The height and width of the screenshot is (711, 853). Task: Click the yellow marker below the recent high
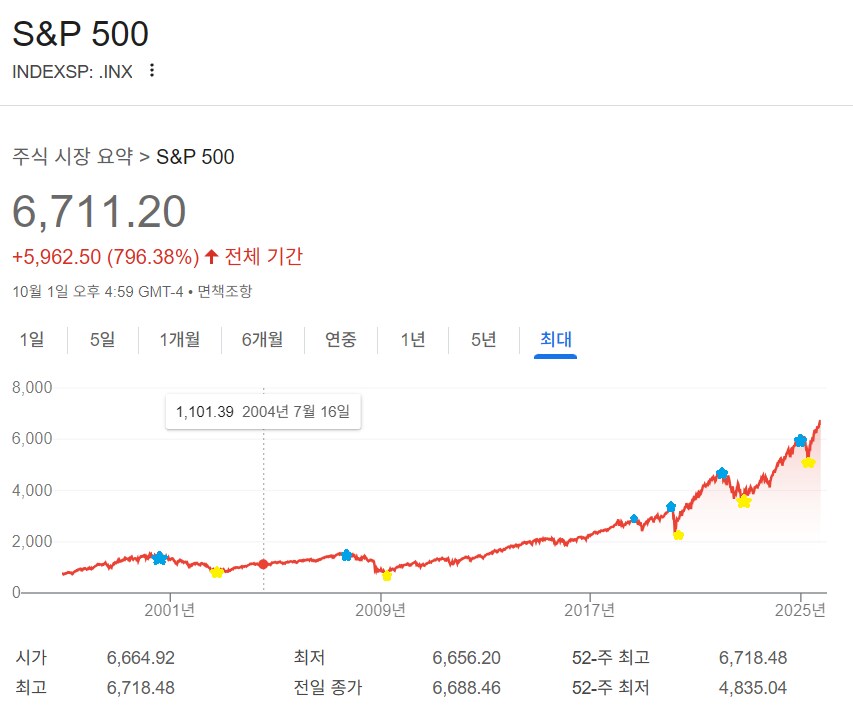(x=806, y=462)
